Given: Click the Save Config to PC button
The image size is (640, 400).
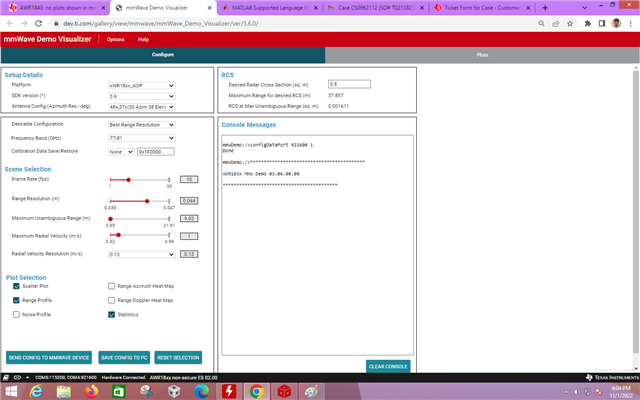Looking at the screenshot, I should (x=124, y=358).
